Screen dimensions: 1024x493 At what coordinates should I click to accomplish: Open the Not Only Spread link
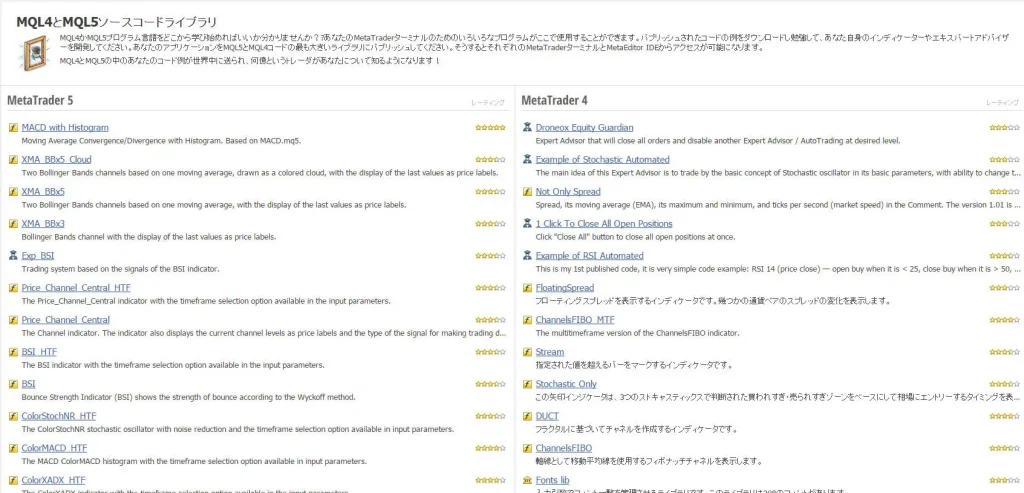point(568,192)
